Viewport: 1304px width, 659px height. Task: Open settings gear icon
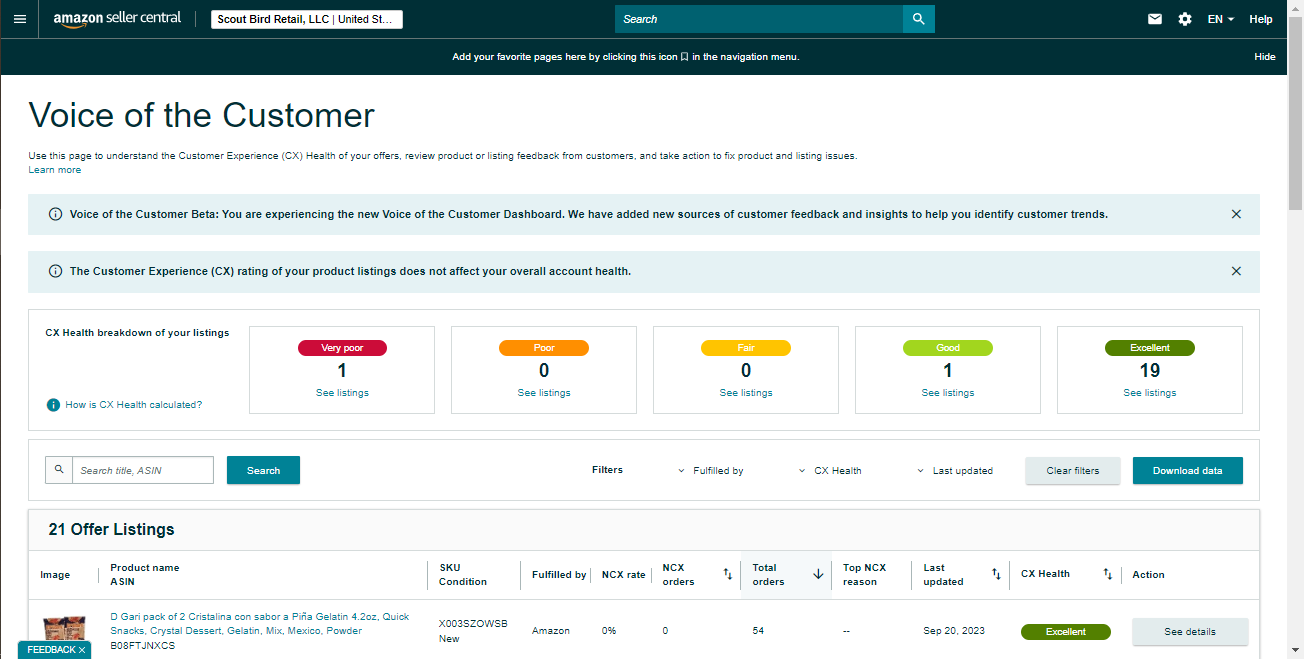pos(1185,19)
